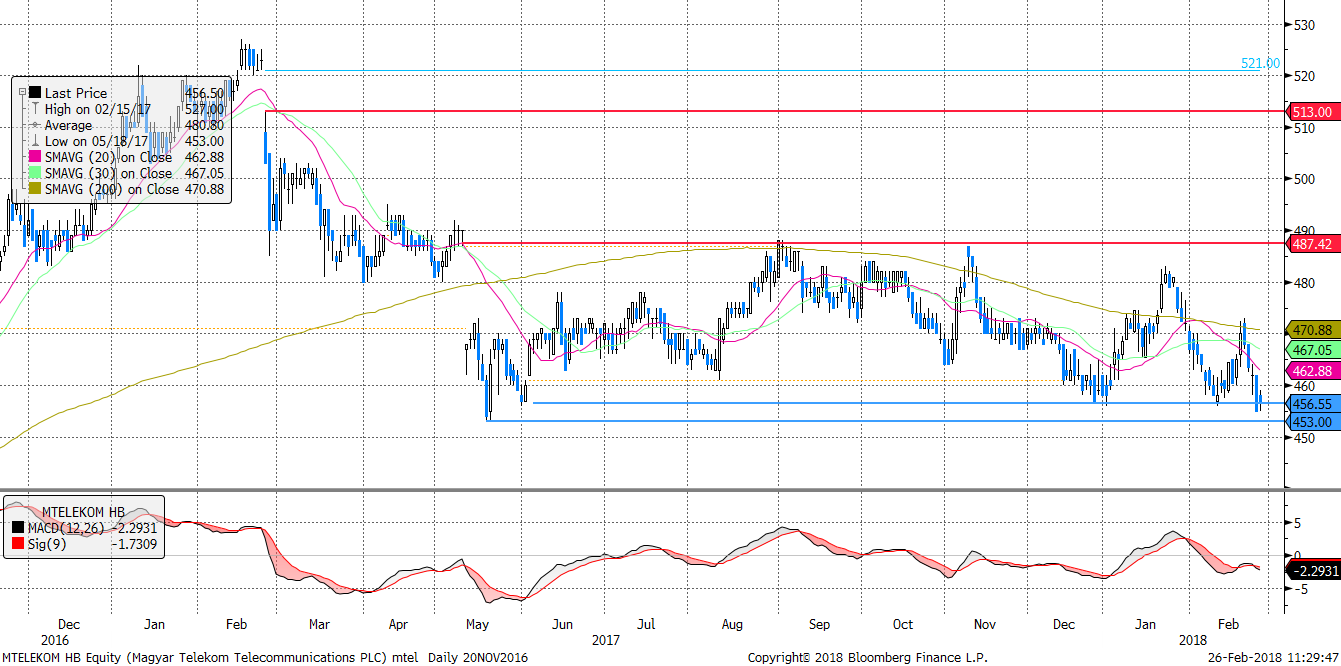This screenshot has width=1341, height=666.
Task: Click the 480 tick on price axis
Action: pos(1303,283)
